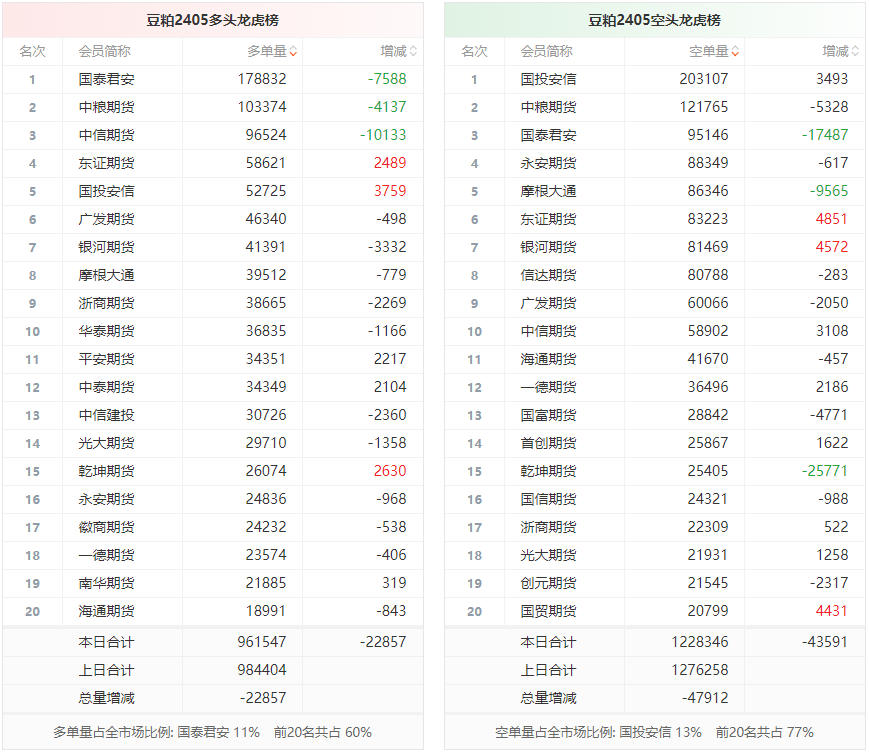Click 会员简称 header in short table
This screenshot has width=869, height=753.
(546, 52)
